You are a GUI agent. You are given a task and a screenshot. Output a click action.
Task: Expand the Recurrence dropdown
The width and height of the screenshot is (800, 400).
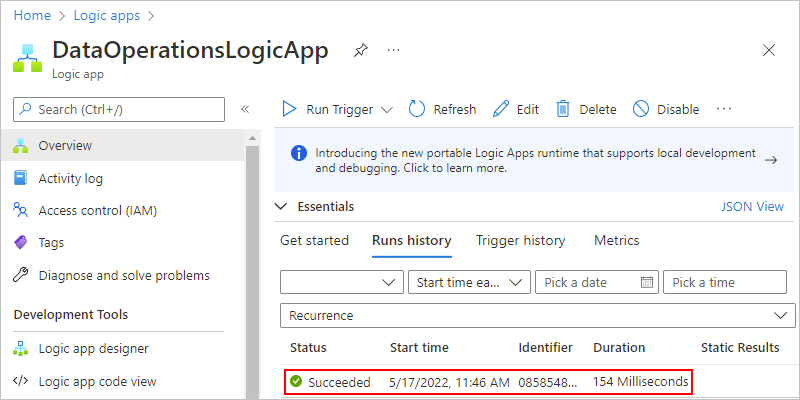(x=538, y=315)
